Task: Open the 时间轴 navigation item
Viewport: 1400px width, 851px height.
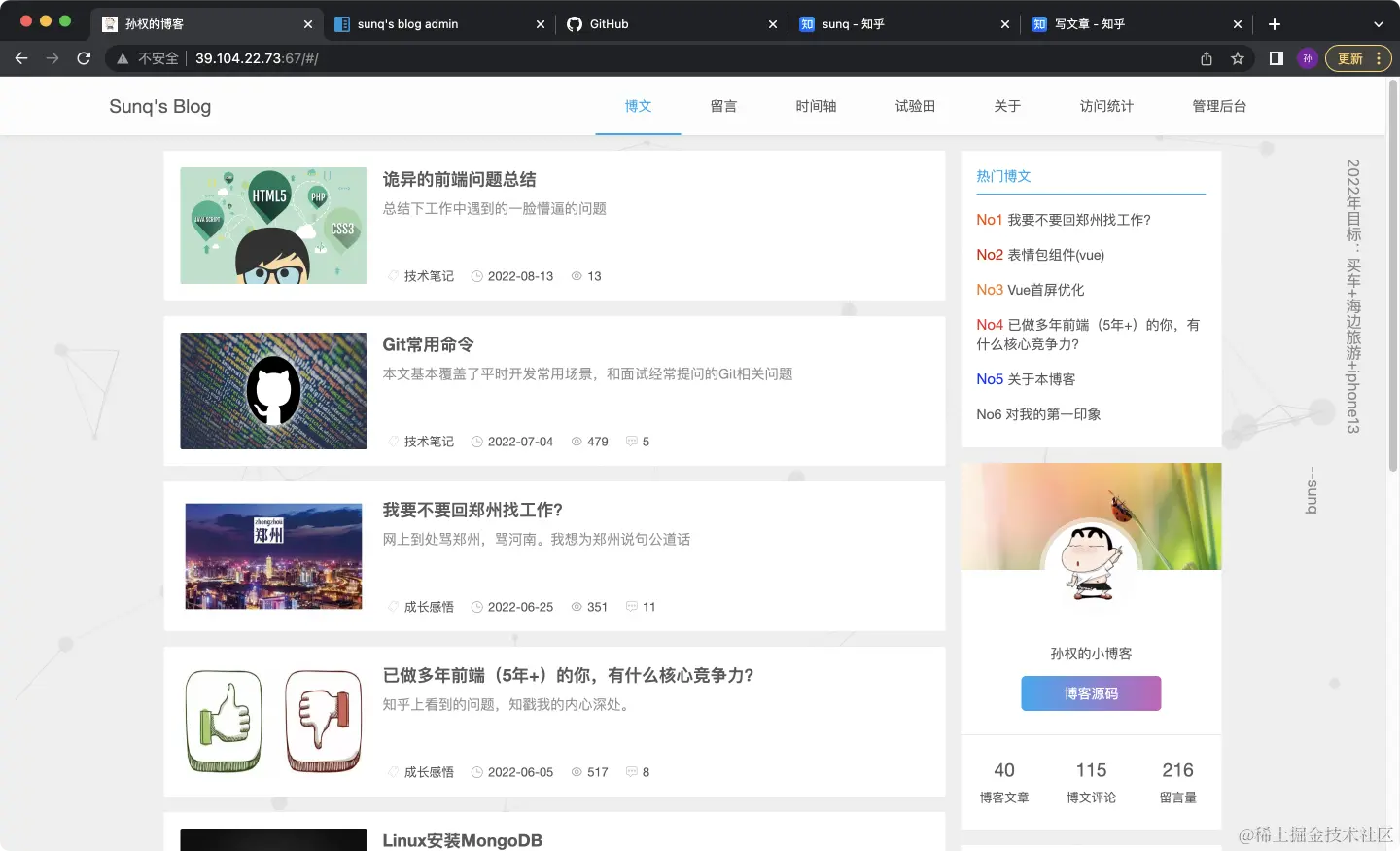Action: (816, 106)
